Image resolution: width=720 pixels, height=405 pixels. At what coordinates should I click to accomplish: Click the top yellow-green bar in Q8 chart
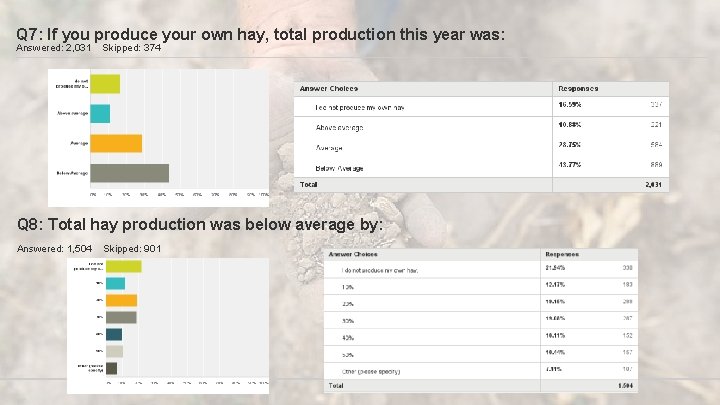(123, 266)
